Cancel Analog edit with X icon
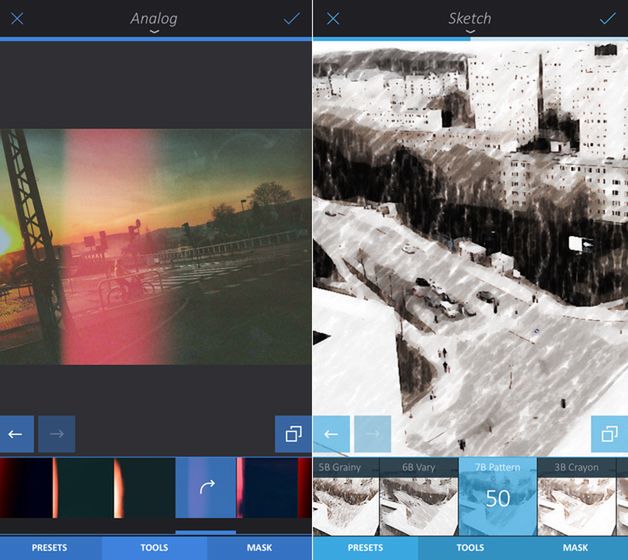Viewport: 628px width, 560px height. coord(17,18)
